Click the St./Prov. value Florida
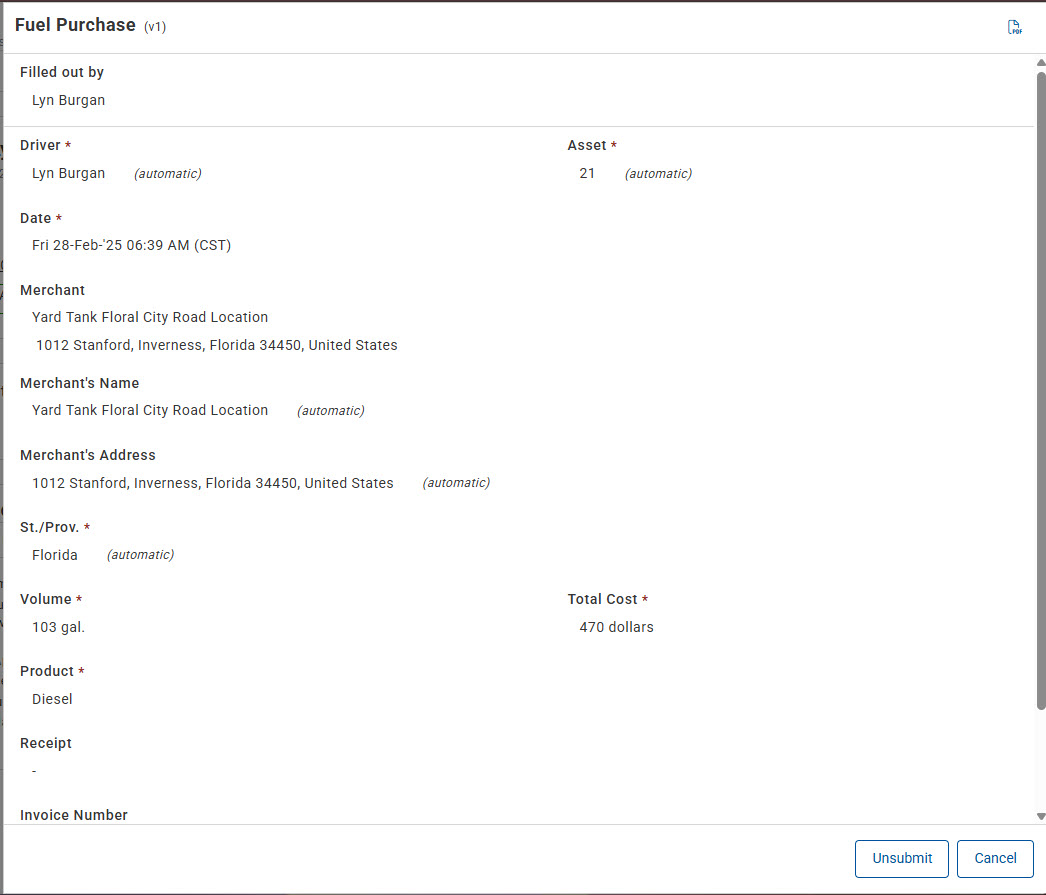Screen dimensions: 1046x895 (55, 555)
